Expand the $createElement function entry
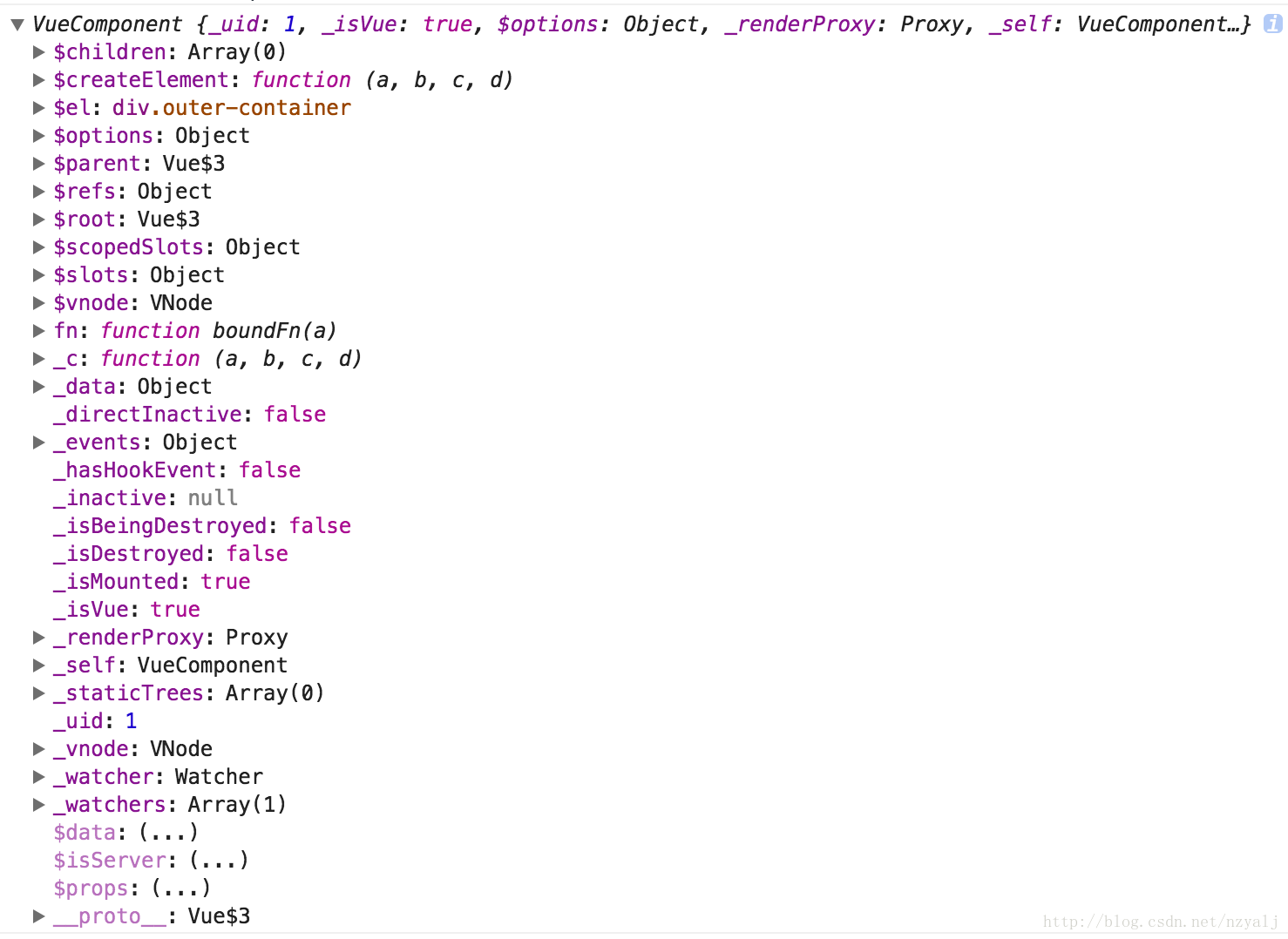 click(38, 80)
